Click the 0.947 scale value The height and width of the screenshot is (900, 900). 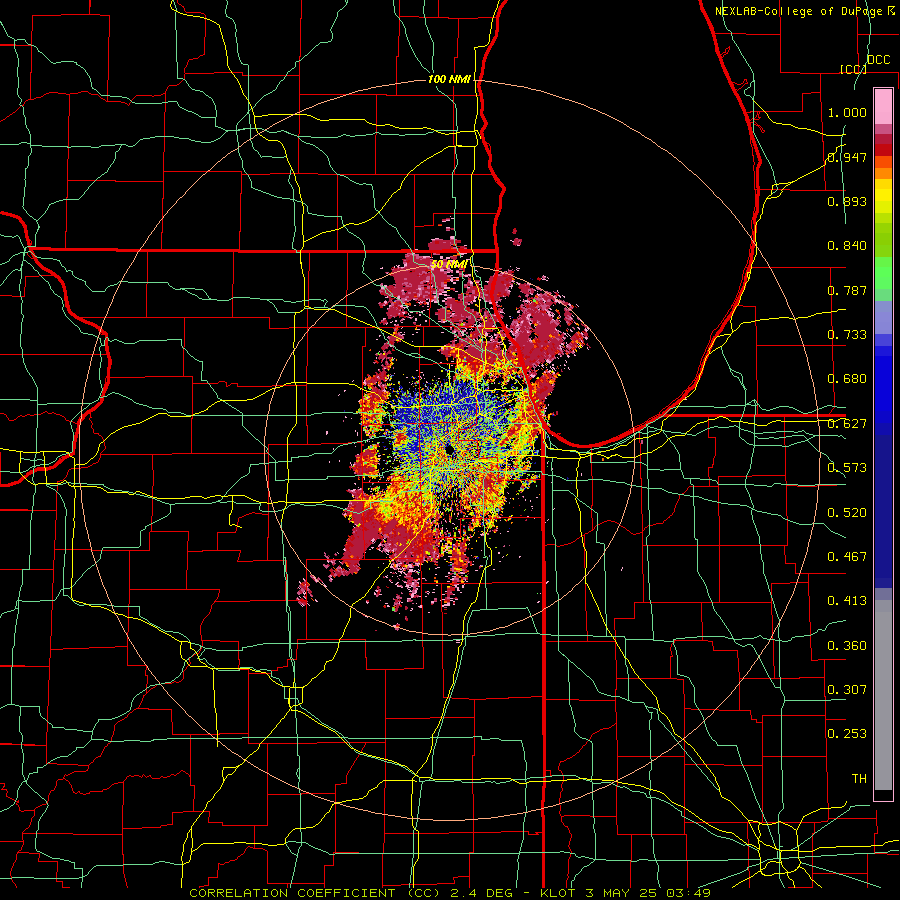click(x=847, y=157)
